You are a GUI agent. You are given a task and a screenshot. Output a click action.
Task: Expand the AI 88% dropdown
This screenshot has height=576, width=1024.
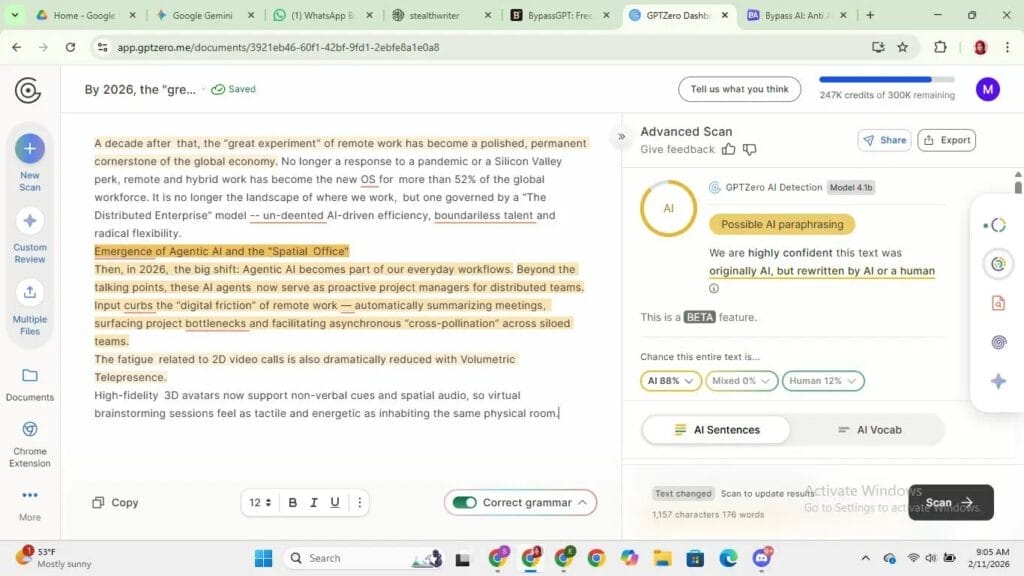click(x=670, y=381)
